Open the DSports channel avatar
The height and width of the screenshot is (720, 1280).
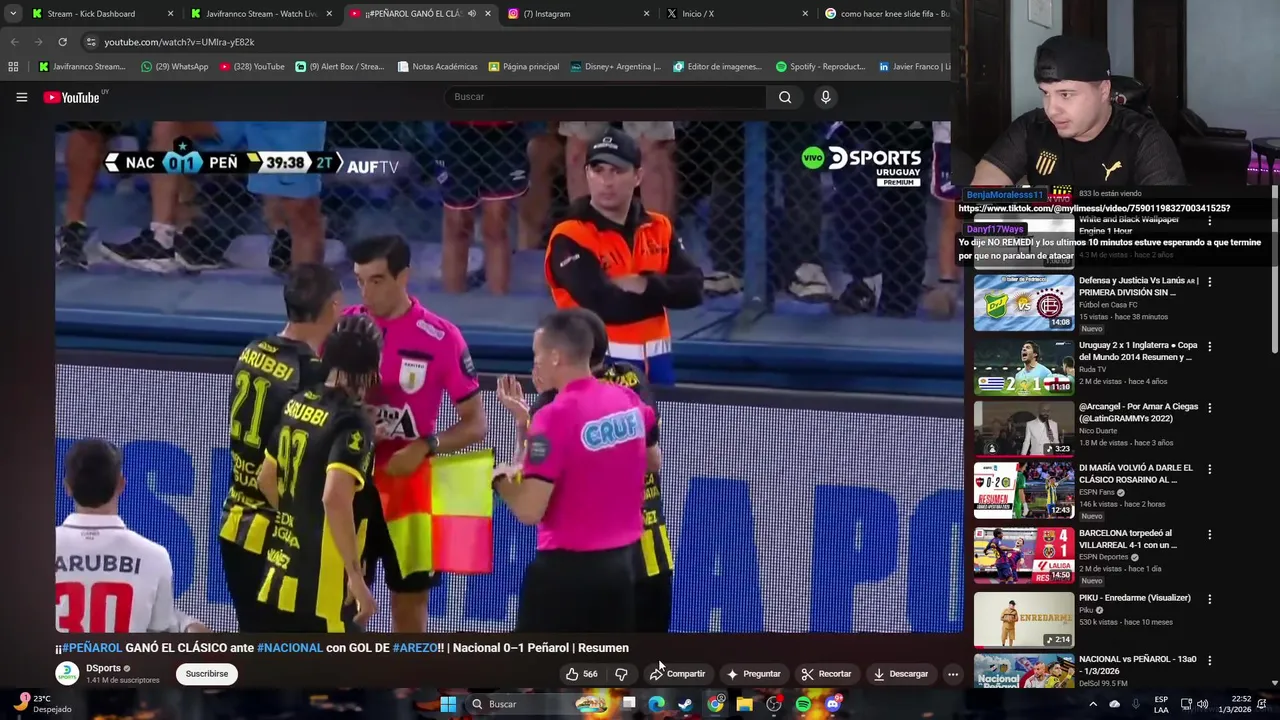coord(67,673)
